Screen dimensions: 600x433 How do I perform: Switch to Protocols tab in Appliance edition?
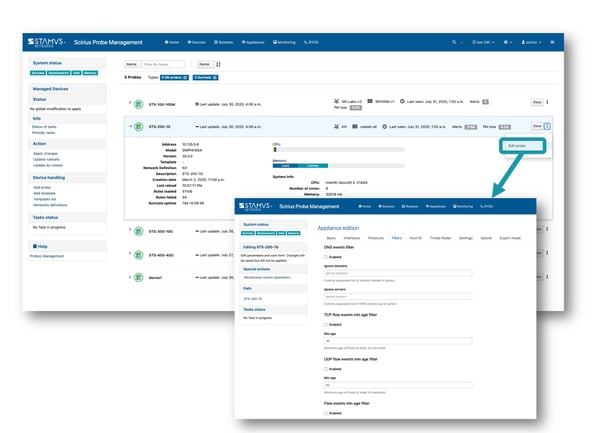[376, 238]
